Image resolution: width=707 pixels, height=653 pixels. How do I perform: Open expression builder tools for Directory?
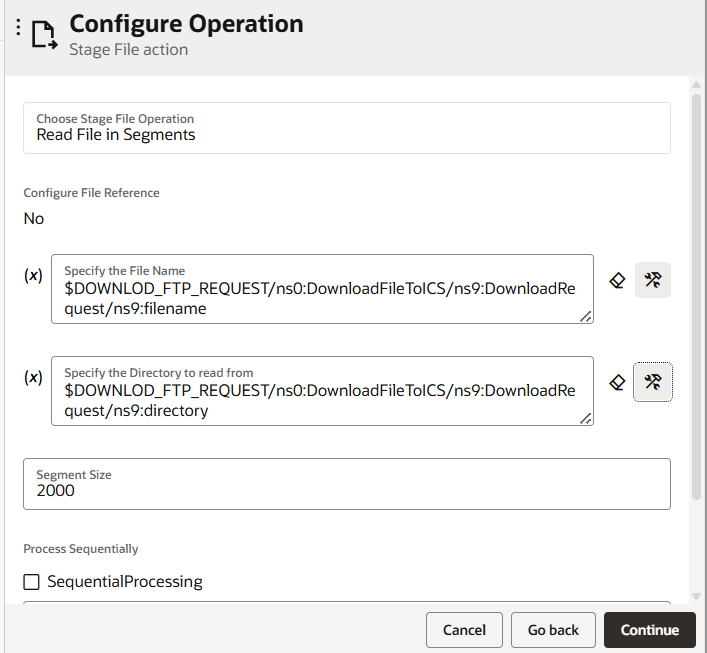point(652,382)
